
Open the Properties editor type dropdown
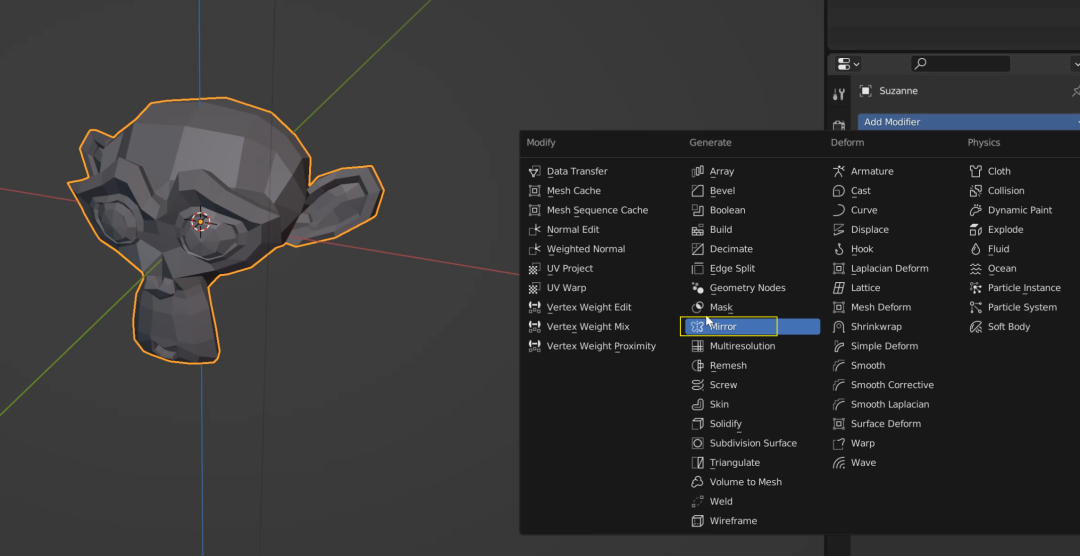click(x=848, y=64)
